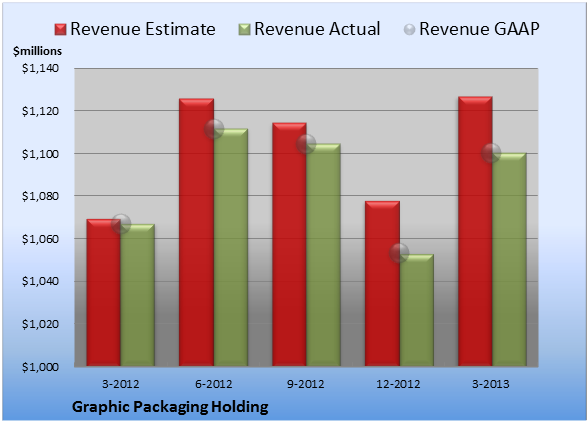The image size is (588, 422).
Task: Click the '$1,080' y-axis value
Action: pos(40,196)
